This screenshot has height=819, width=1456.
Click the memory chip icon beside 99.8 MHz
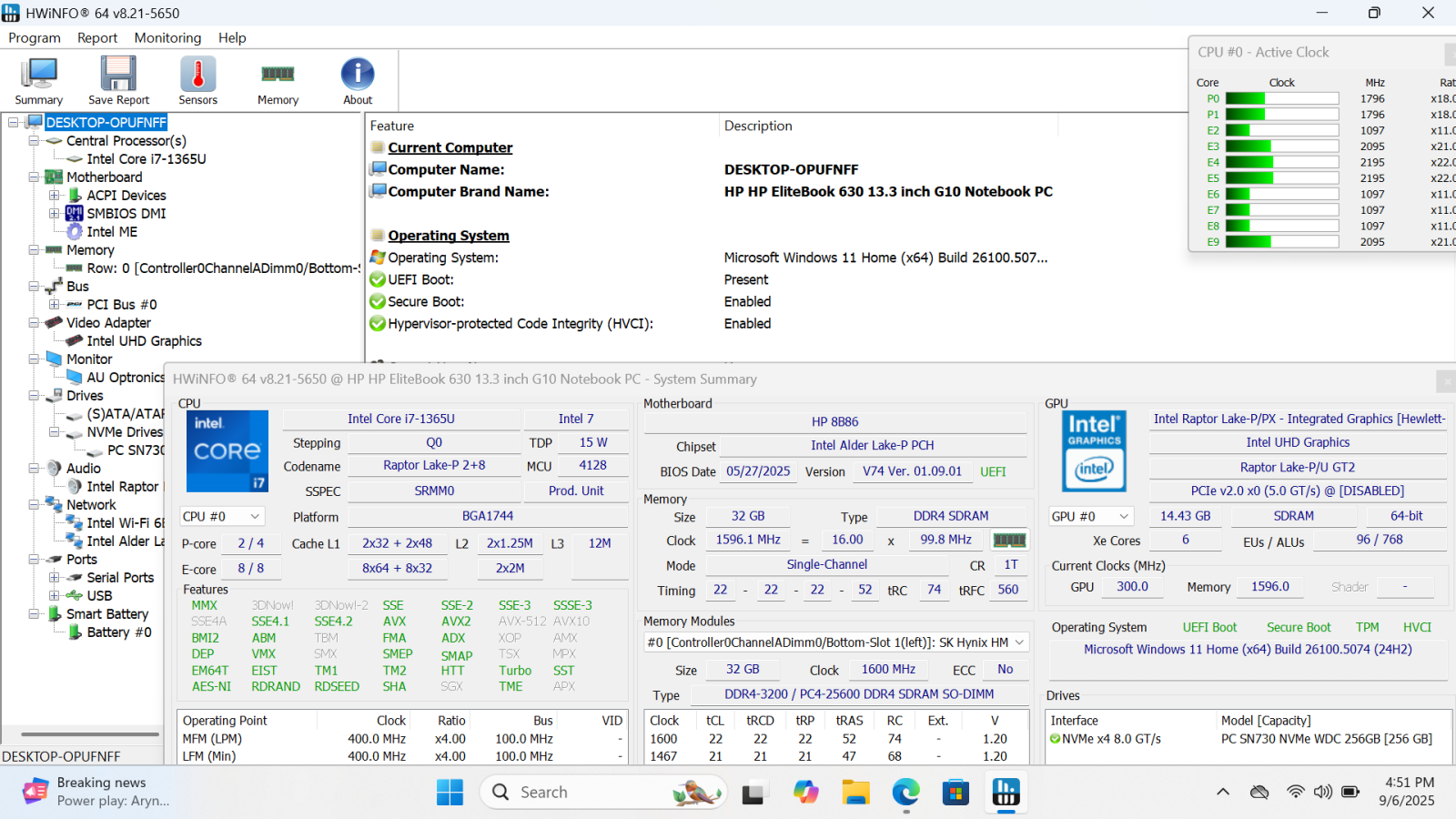click(x=1009, y=540)
